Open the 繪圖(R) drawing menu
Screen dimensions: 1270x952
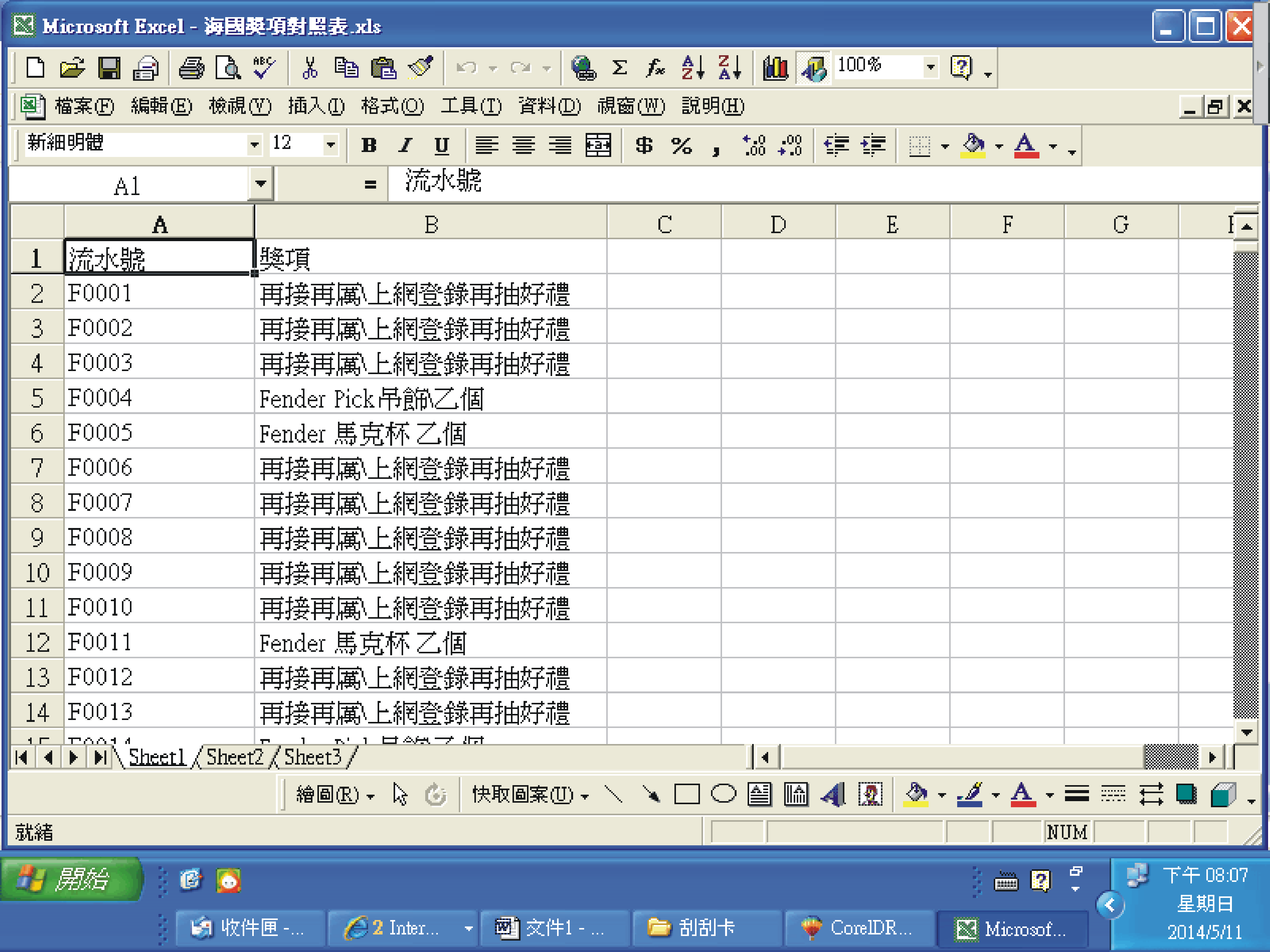(x=335, y=795)
